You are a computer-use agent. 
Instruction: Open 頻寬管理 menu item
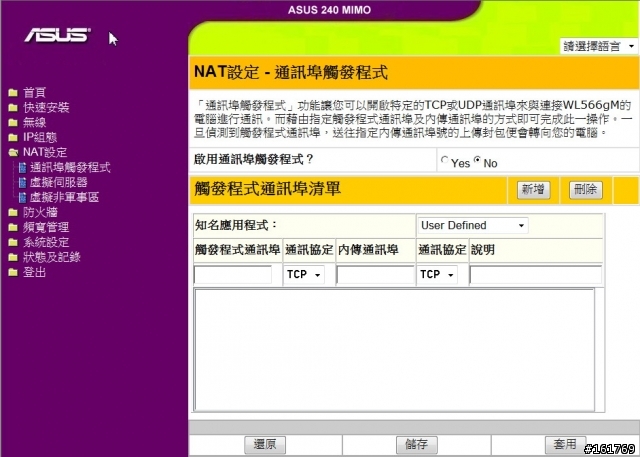pyautogui.click(x=46, y=227)
